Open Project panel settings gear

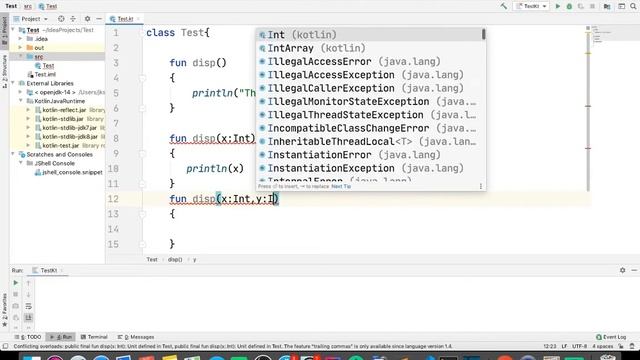tap(87, 19)
